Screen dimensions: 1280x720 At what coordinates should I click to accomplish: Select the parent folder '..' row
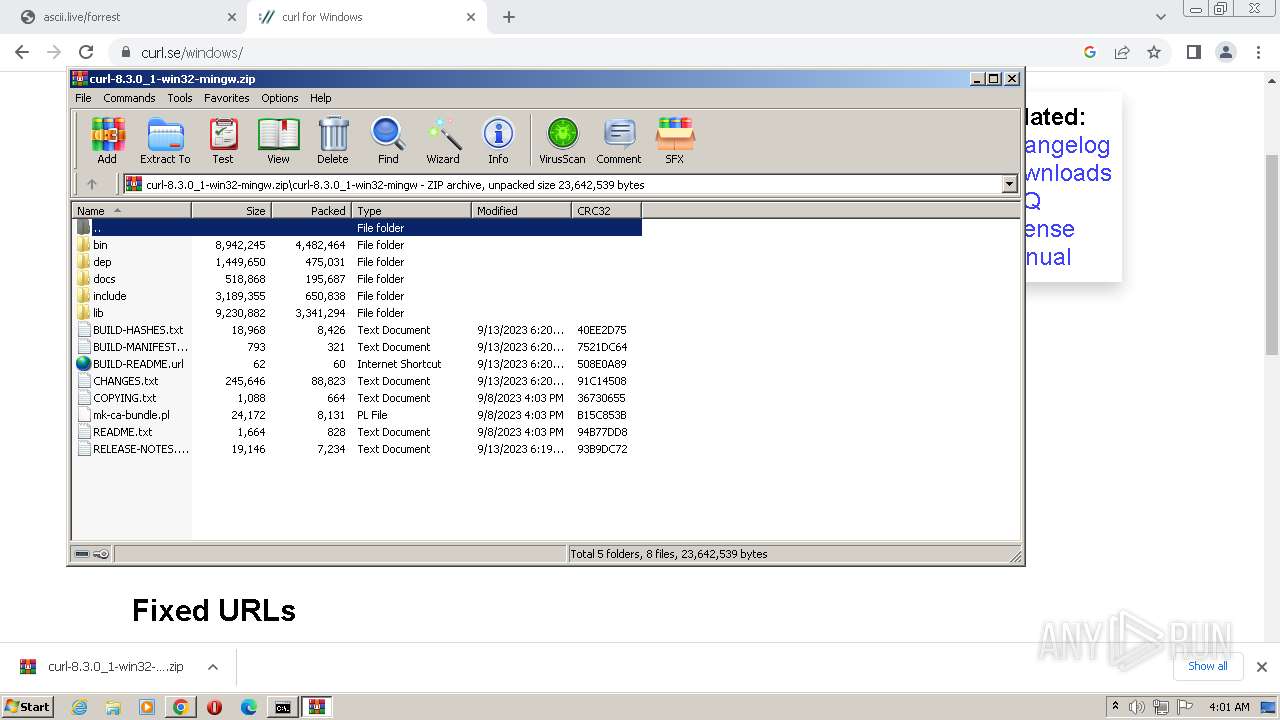pos(357,228)
